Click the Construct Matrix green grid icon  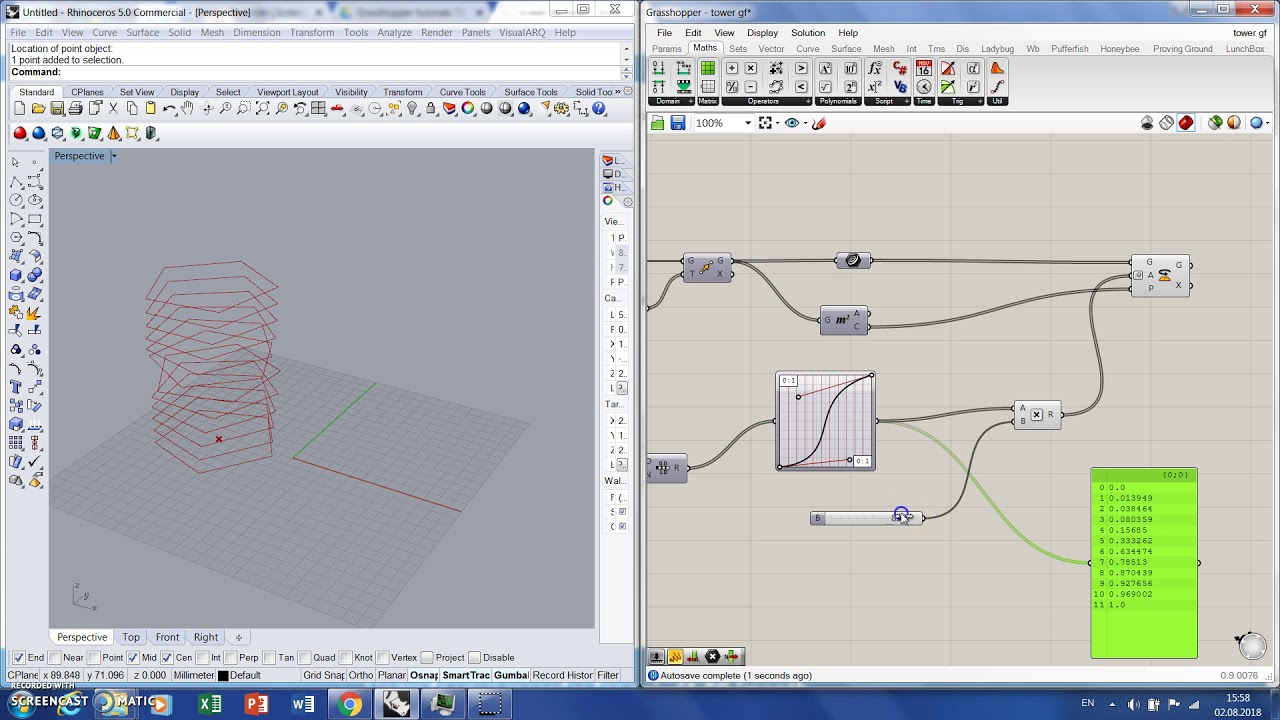[x=708, y=68]
